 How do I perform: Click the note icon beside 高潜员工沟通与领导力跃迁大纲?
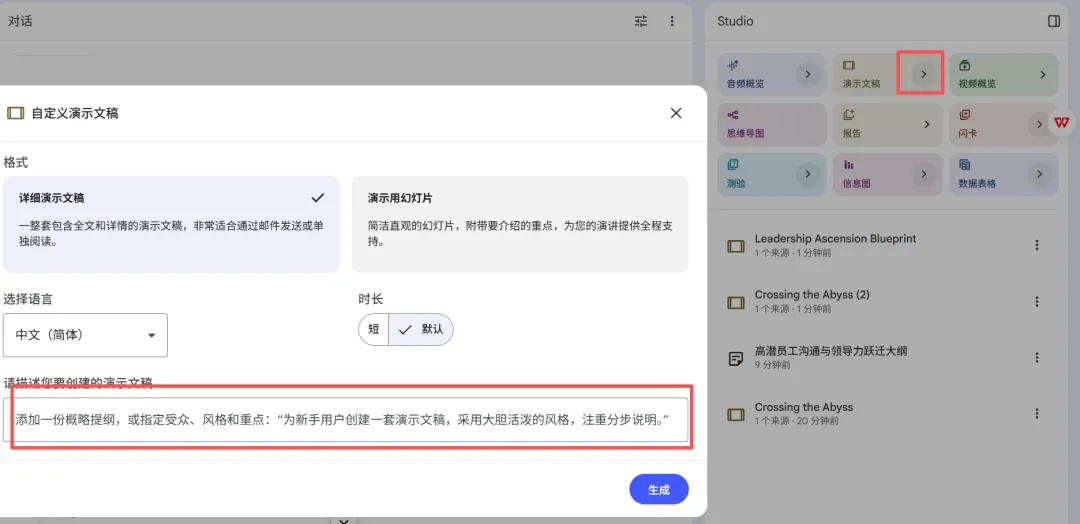tap(736, 358)
